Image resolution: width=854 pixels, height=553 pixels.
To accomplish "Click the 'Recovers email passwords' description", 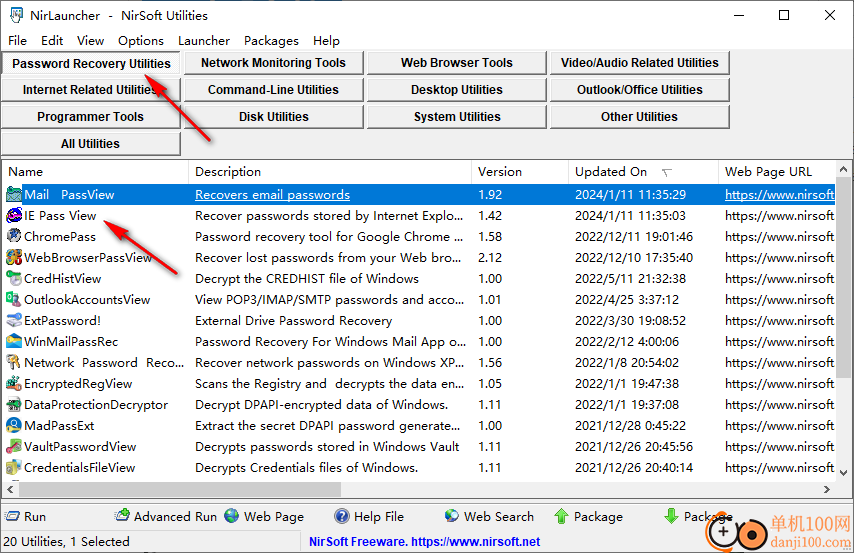I will click(x=272, y=195).
